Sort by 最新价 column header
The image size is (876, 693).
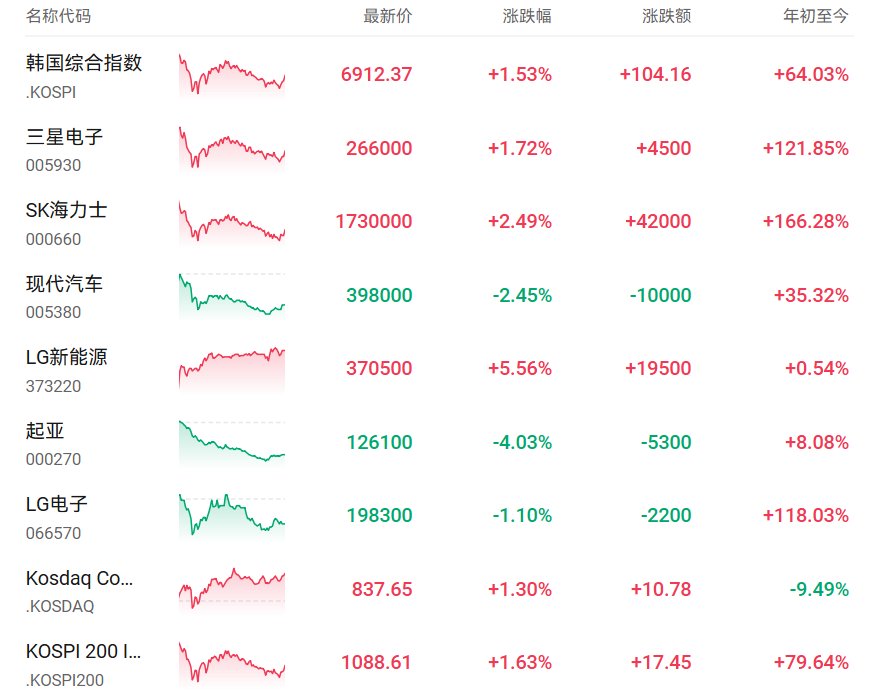388,16
